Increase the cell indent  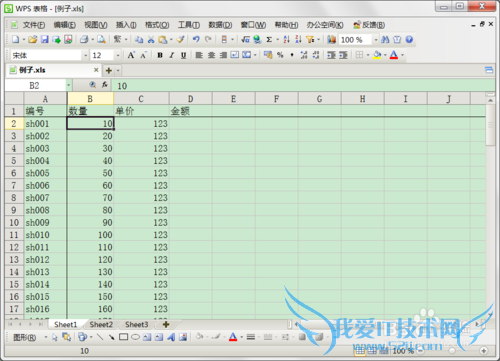[x=343, y=55]
